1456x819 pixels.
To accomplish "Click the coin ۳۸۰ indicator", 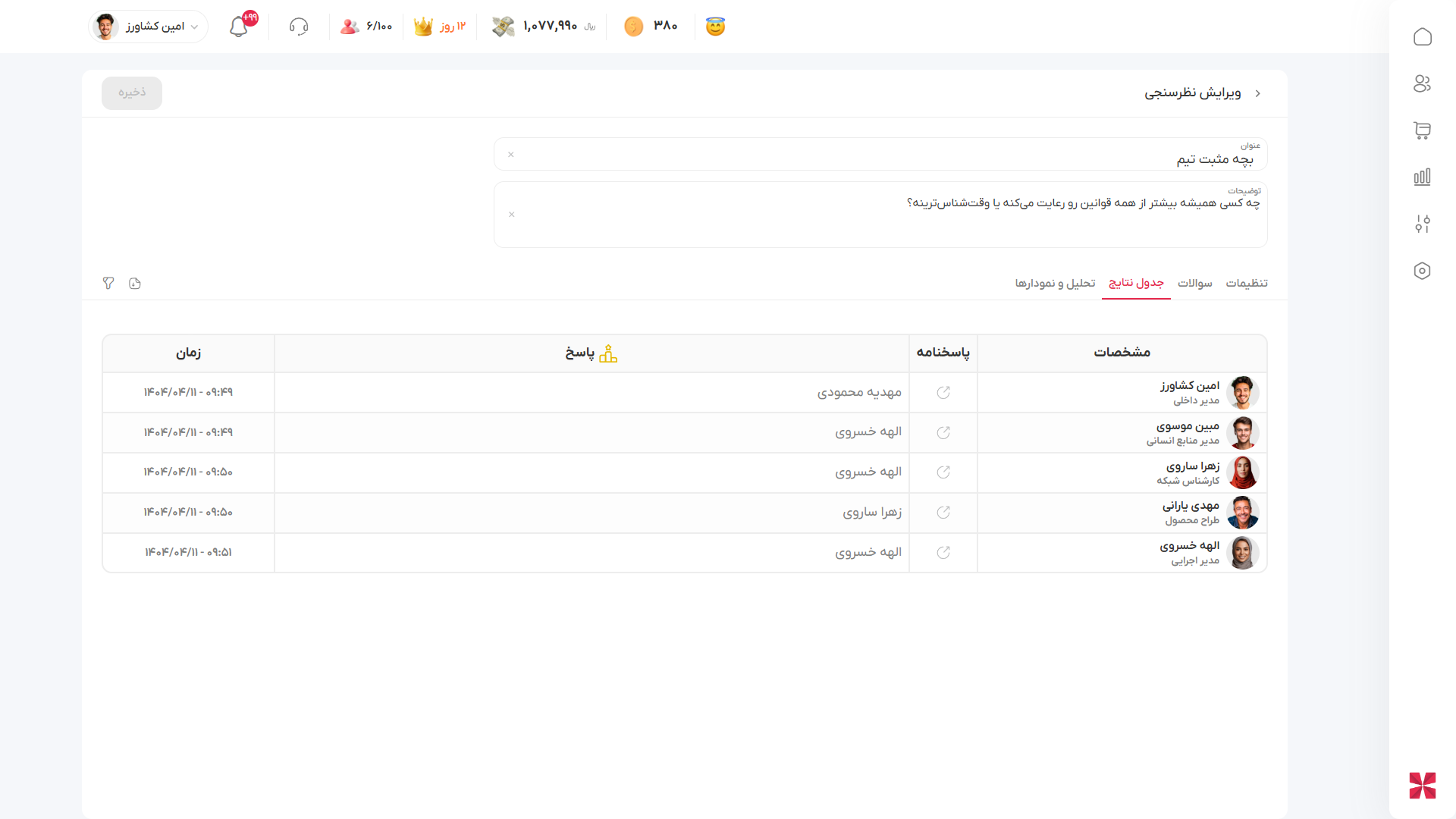I will (x=651, y=27).
